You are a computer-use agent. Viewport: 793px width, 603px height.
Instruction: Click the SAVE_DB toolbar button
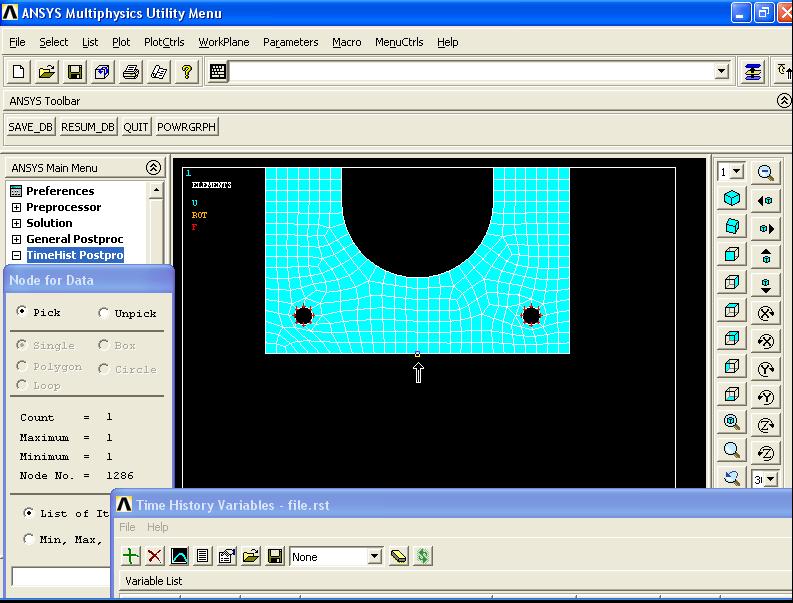[30, 127]
